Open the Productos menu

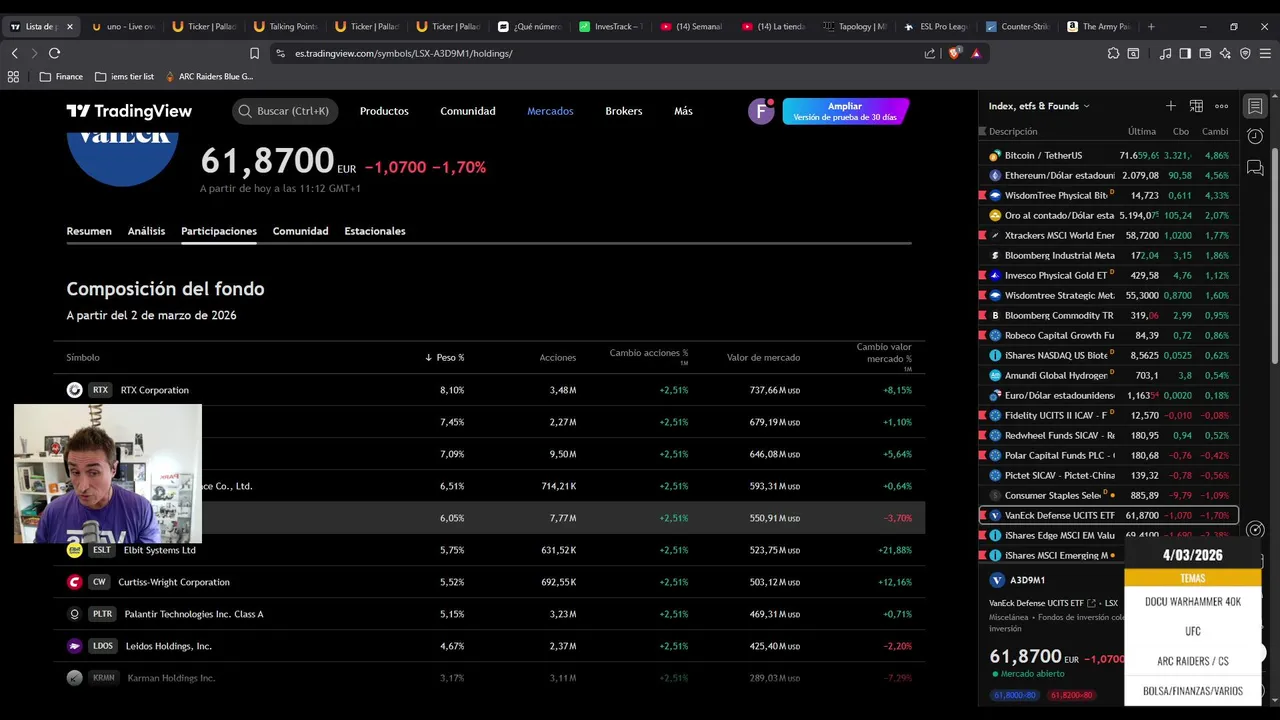pyautogui.click(x=384, y=111)
